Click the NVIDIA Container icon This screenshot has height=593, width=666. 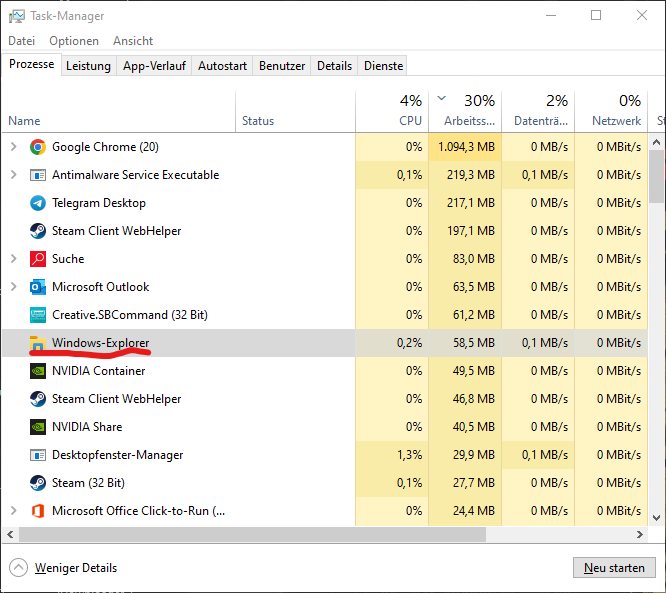click(38, 371)
